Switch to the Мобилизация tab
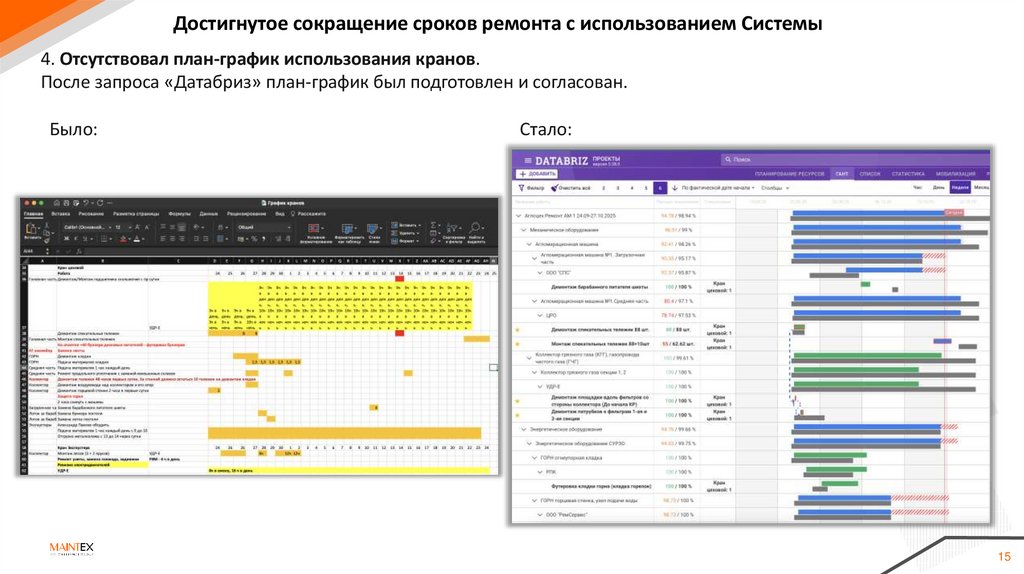 coord(955,174)
